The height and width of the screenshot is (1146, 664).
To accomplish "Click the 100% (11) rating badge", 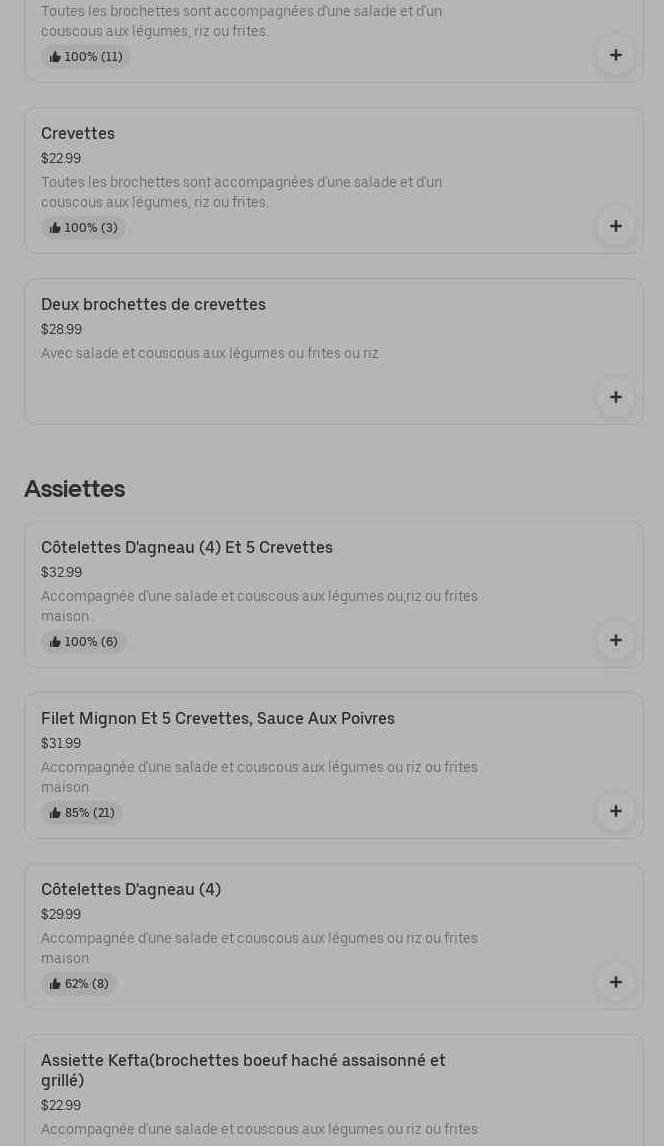I will click(x=86, y=57).
